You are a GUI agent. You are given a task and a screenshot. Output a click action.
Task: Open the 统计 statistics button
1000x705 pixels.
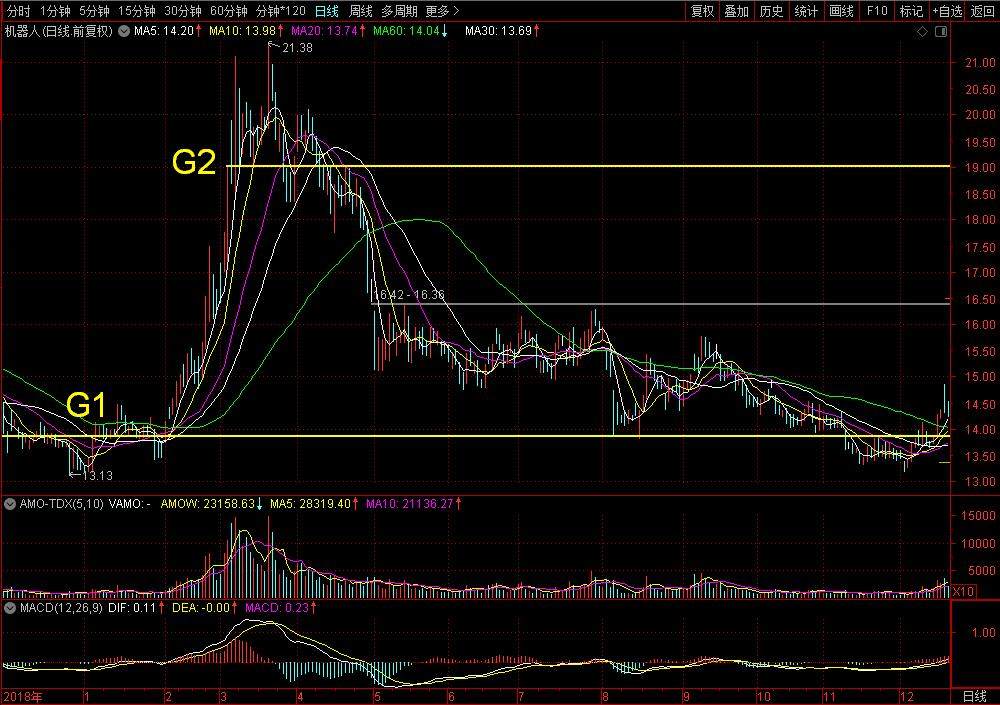click(806, 11)
